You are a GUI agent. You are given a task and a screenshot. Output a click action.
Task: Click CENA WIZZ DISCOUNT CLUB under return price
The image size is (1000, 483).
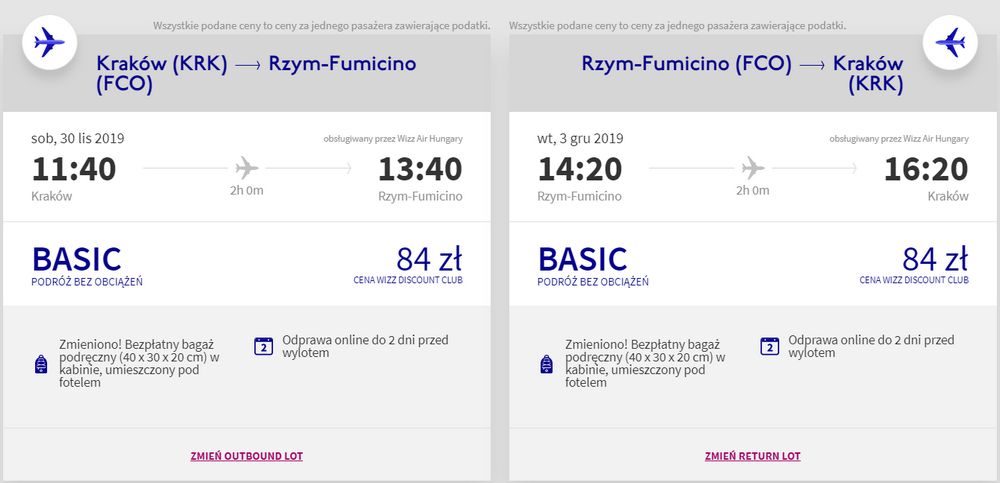[914, 279]
